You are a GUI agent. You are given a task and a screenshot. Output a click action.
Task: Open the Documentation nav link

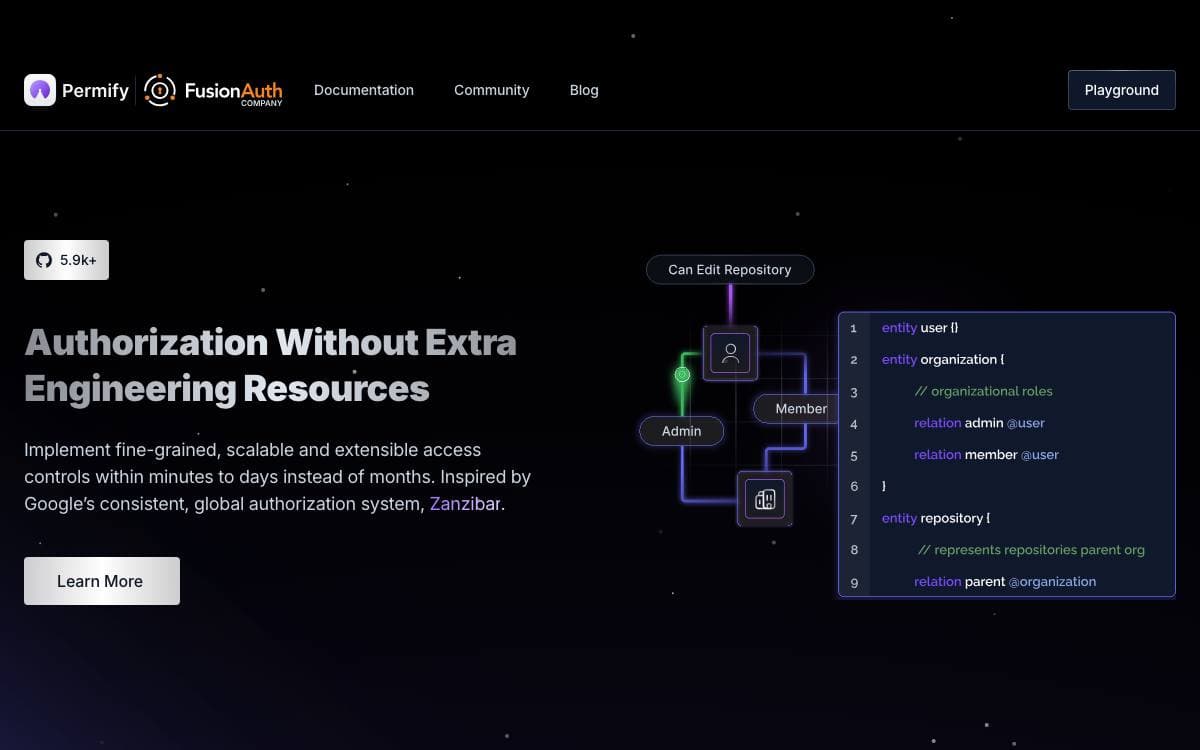point(364,90)
